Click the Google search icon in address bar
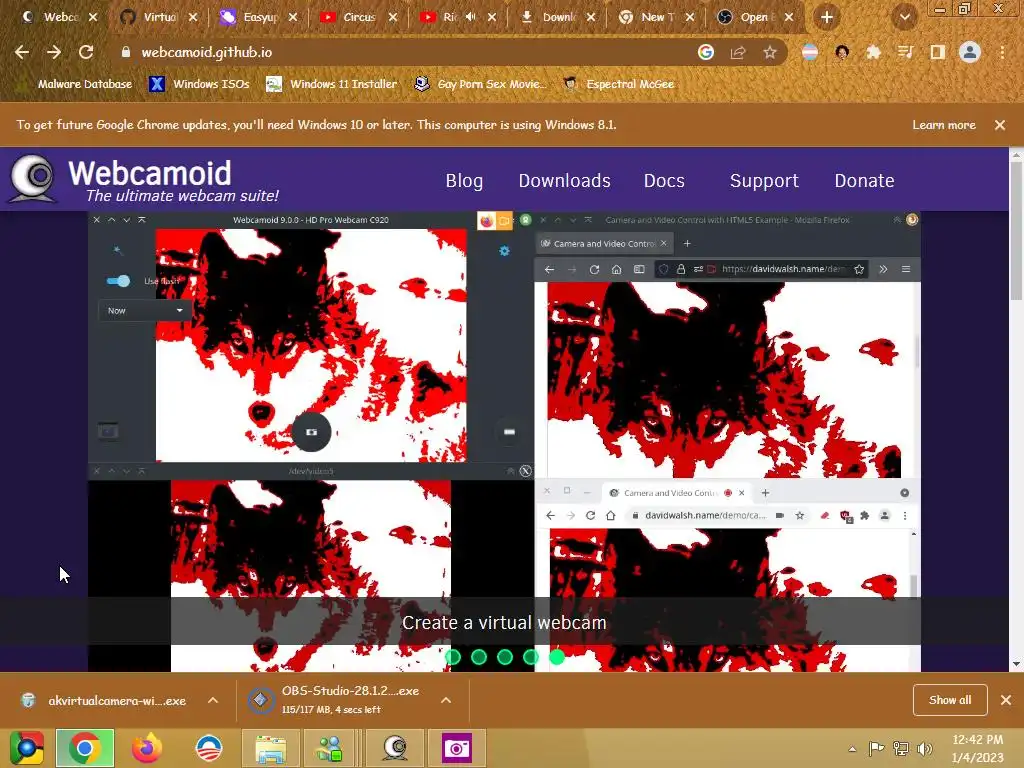 coord(705,52)
